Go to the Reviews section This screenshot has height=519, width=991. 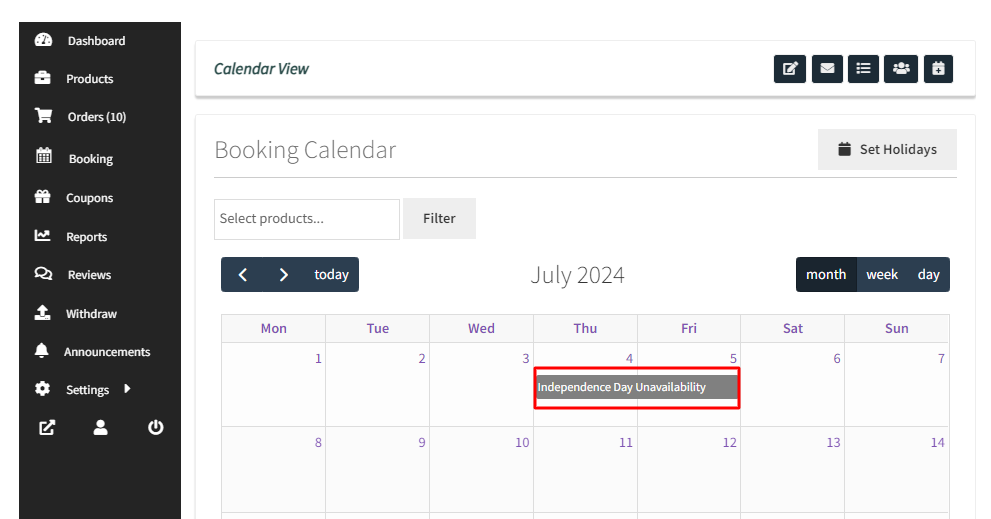89,275
